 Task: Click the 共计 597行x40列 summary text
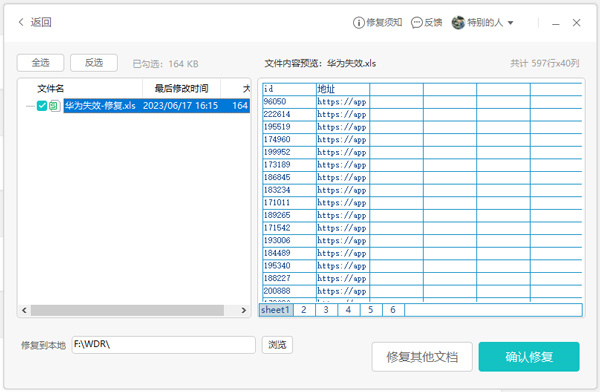pos(545,63)
